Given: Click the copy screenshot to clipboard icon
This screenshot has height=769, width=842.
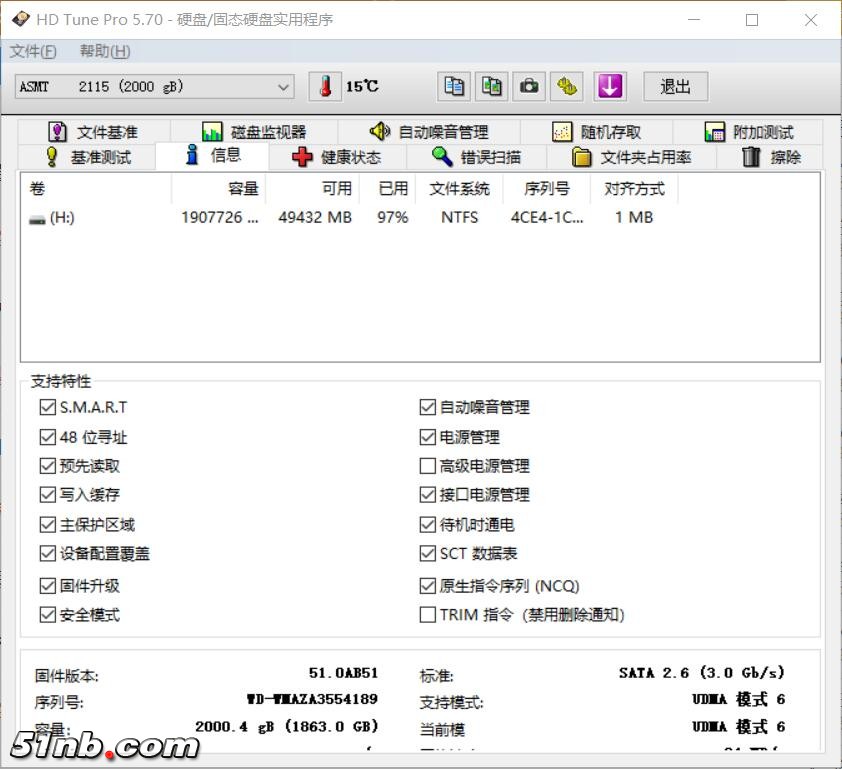Looking at the screenshot, I should (x=491, y=87).
